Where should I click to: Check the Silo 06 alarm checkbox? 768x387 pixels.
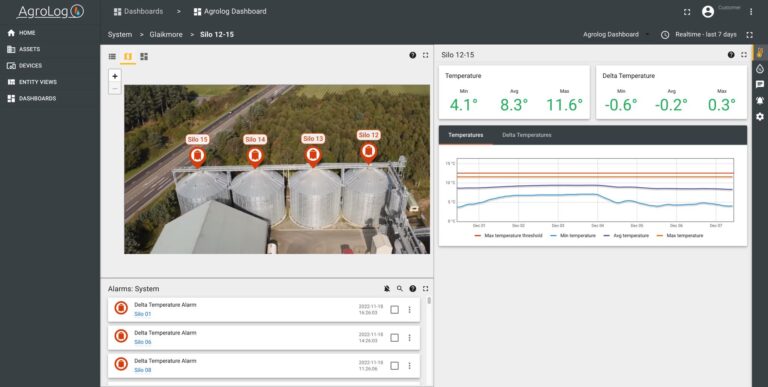point(394,338)
